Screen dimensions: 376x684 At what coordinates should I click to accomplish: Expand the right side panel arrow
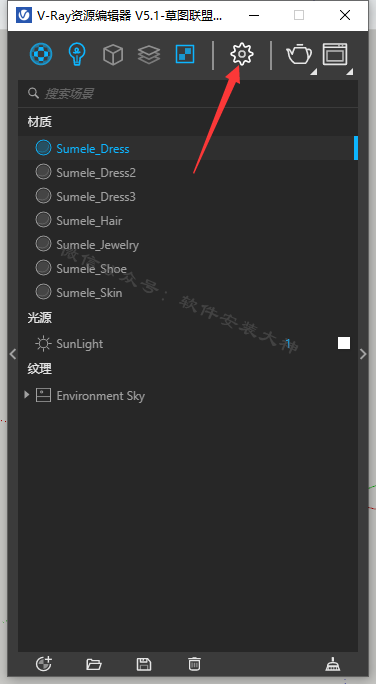coord(363,354)
